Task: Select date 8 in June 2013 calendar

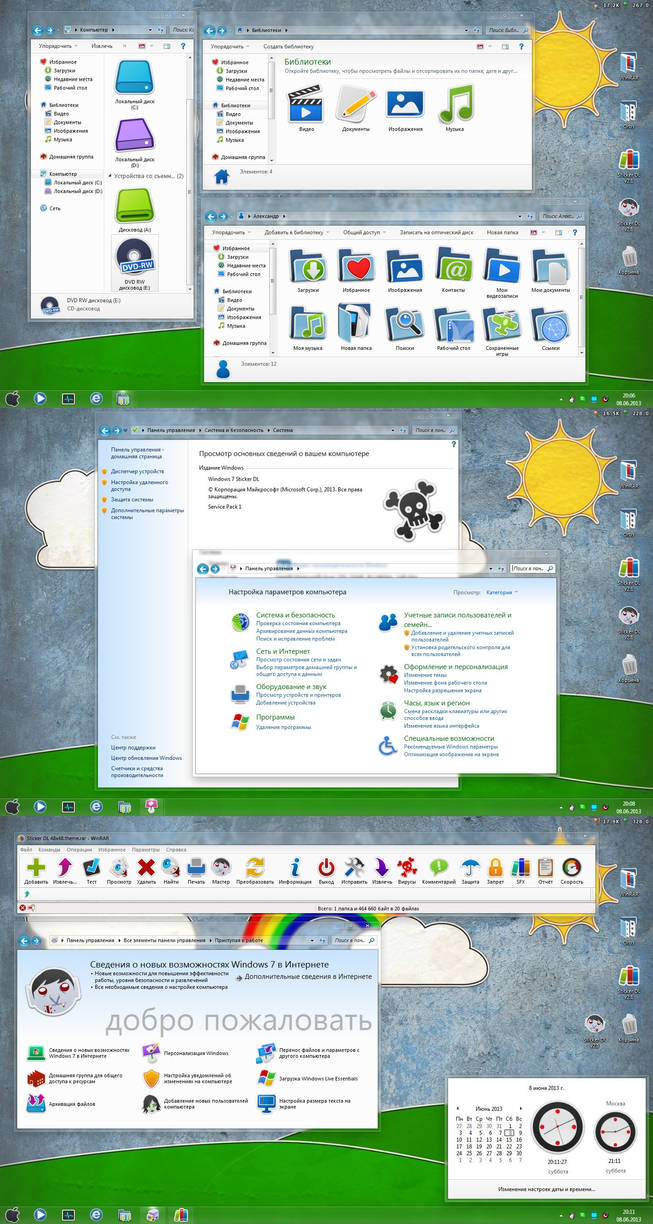Action: click(508, 1132)
